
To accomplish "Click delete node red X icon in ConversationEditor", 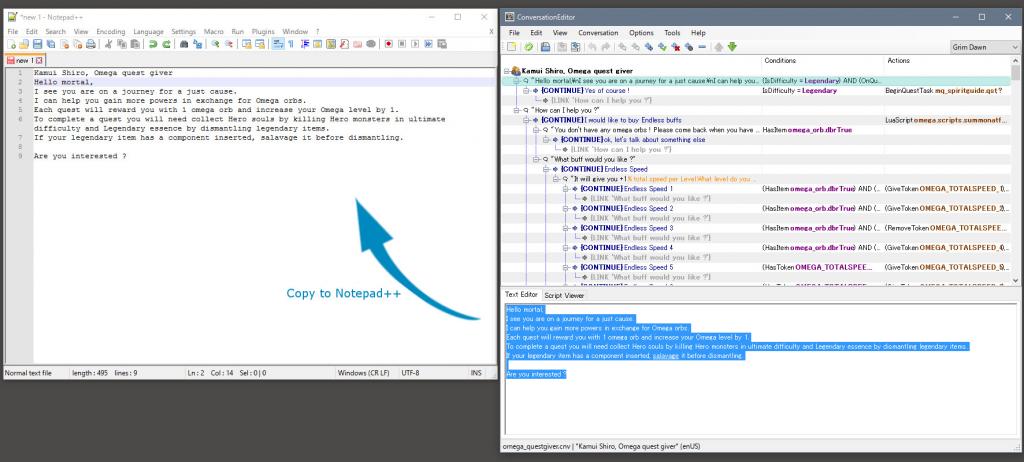I will 675,46.
